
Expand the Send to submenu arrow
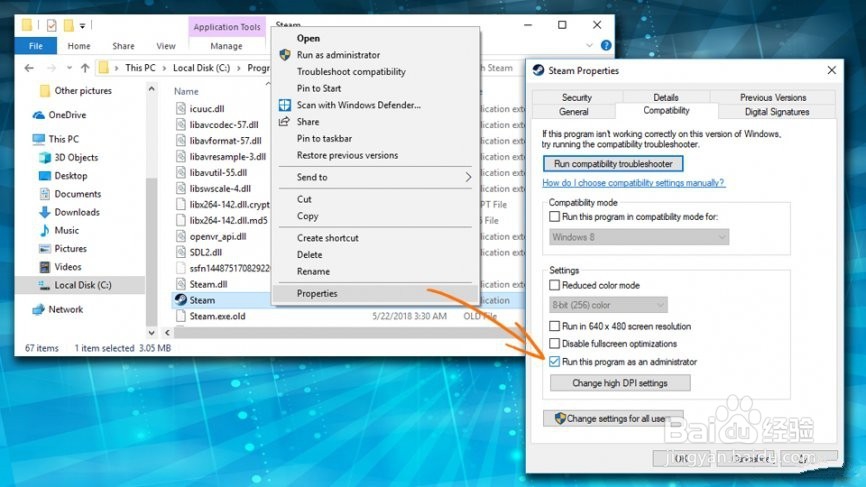[x=468, y=177]
